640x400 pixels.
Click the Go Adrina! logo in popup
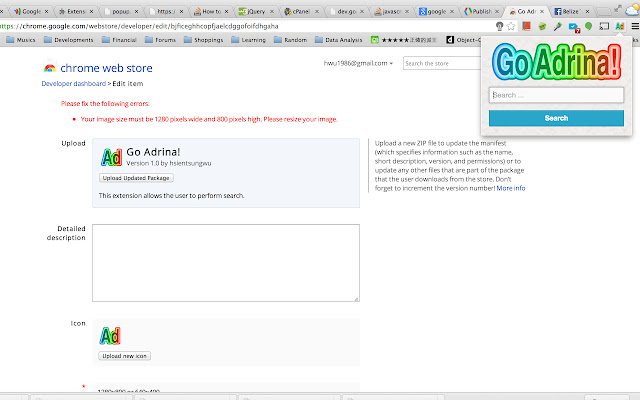[556, 62]
